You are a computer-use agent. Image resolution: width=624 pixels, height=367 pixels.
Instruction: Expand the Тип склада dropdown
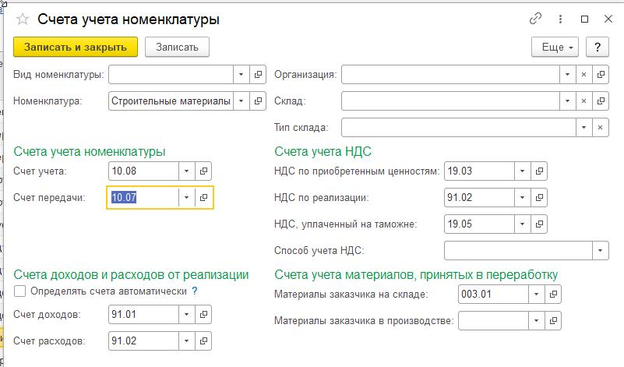pos(584,127)
